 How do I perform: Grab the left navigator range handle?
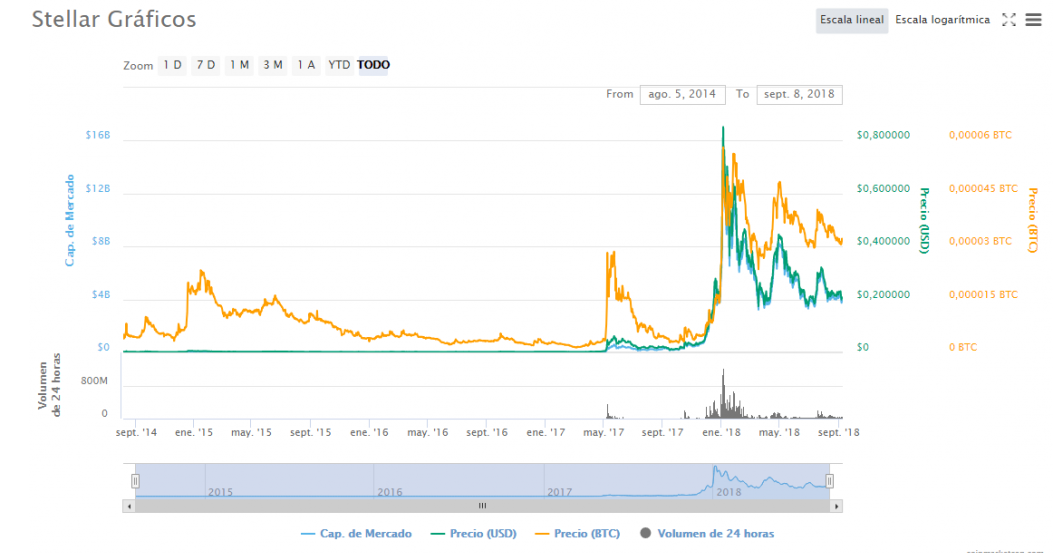[x=135, y=481]
